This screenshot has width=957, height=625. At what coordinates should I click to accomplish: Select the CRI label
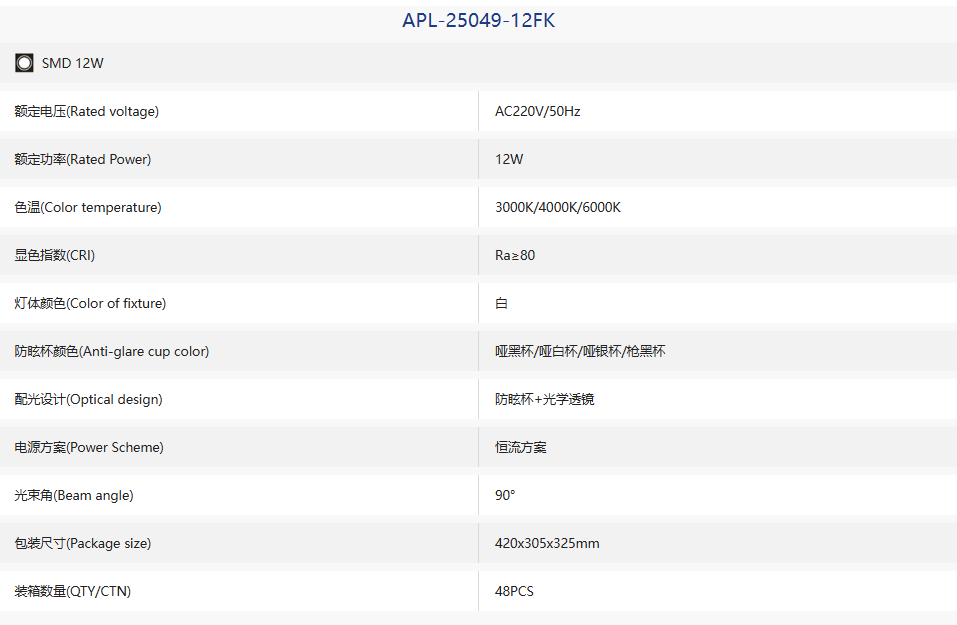[55, 255]
